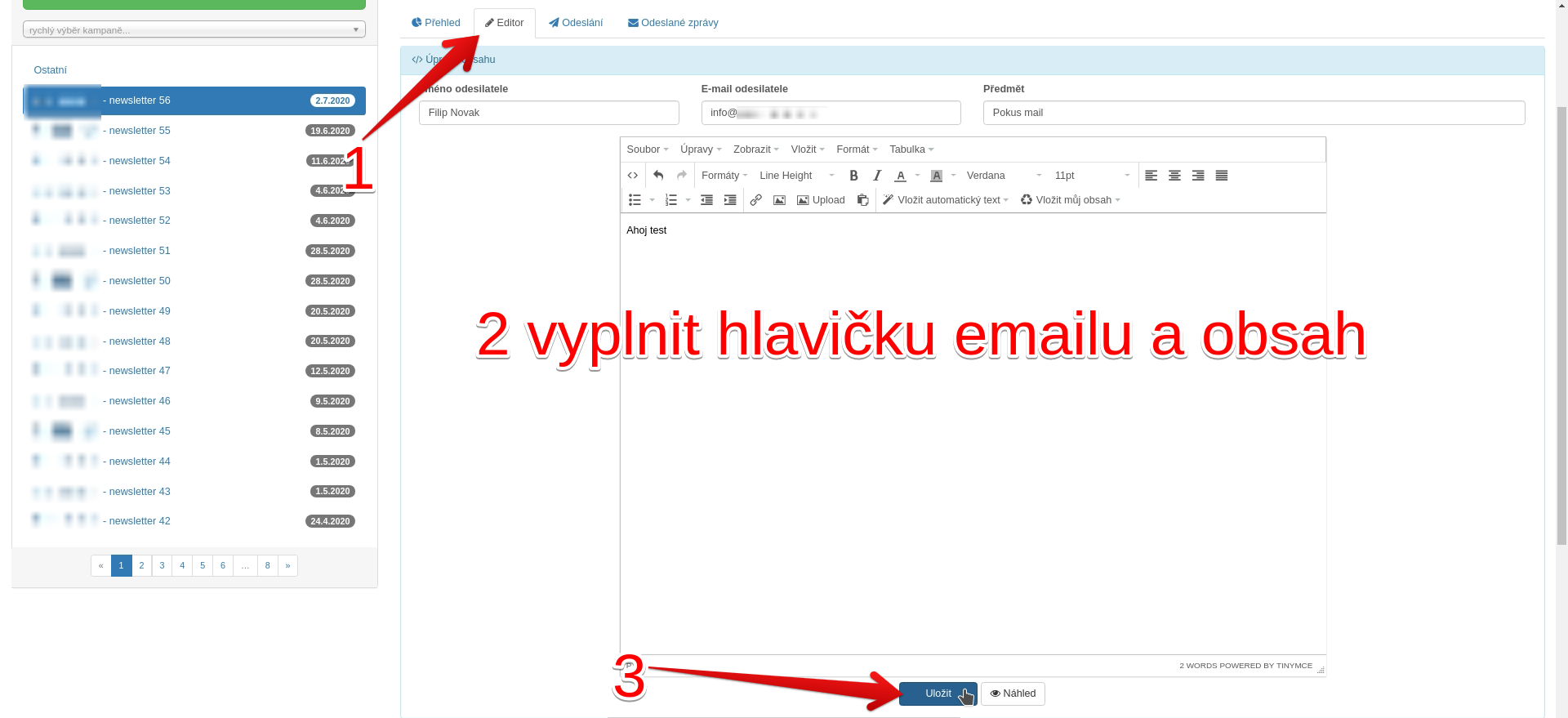Click into the editor text area
1568x718 pixels.
point(973,434)
